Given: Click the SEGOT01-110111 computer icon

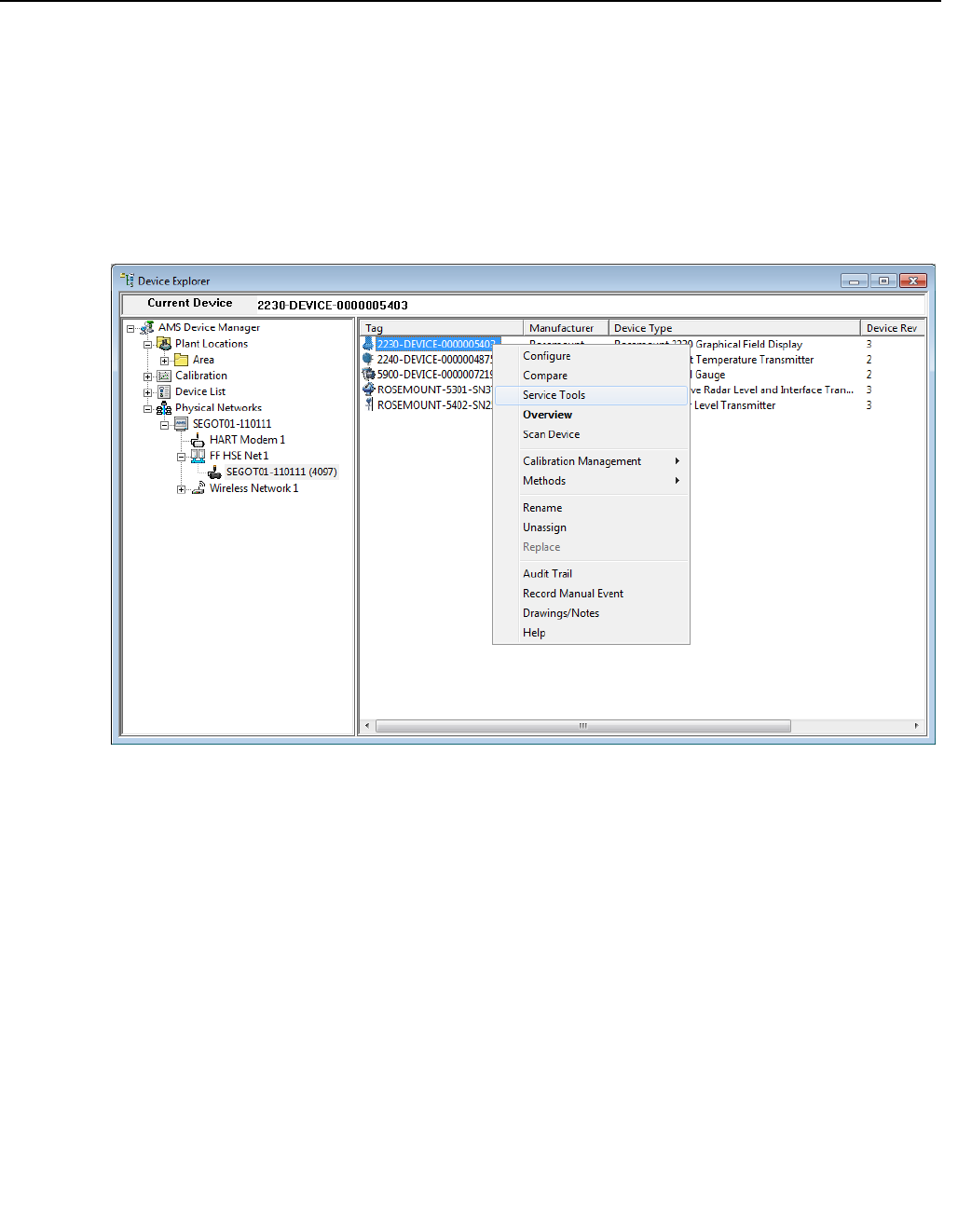Looking at the screenshot, I should tap(182, 424).
